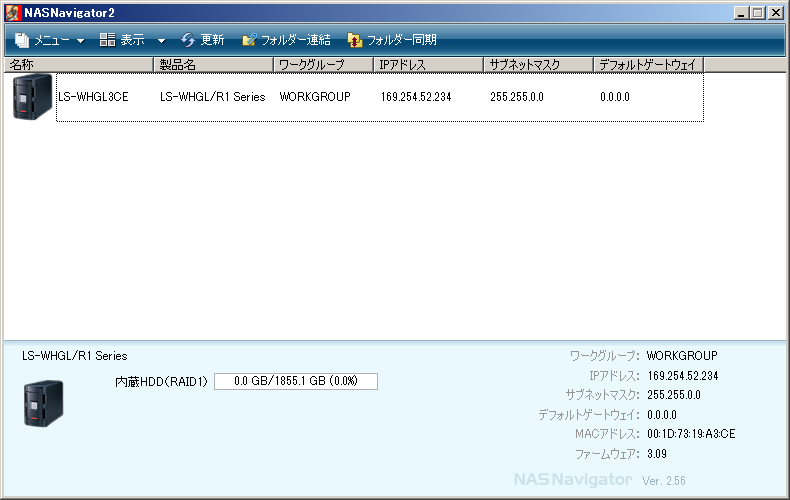This screenshot has width=790, height=500.
Task: Click subnet mask value in details panel
Action: [x=674, y=395]
